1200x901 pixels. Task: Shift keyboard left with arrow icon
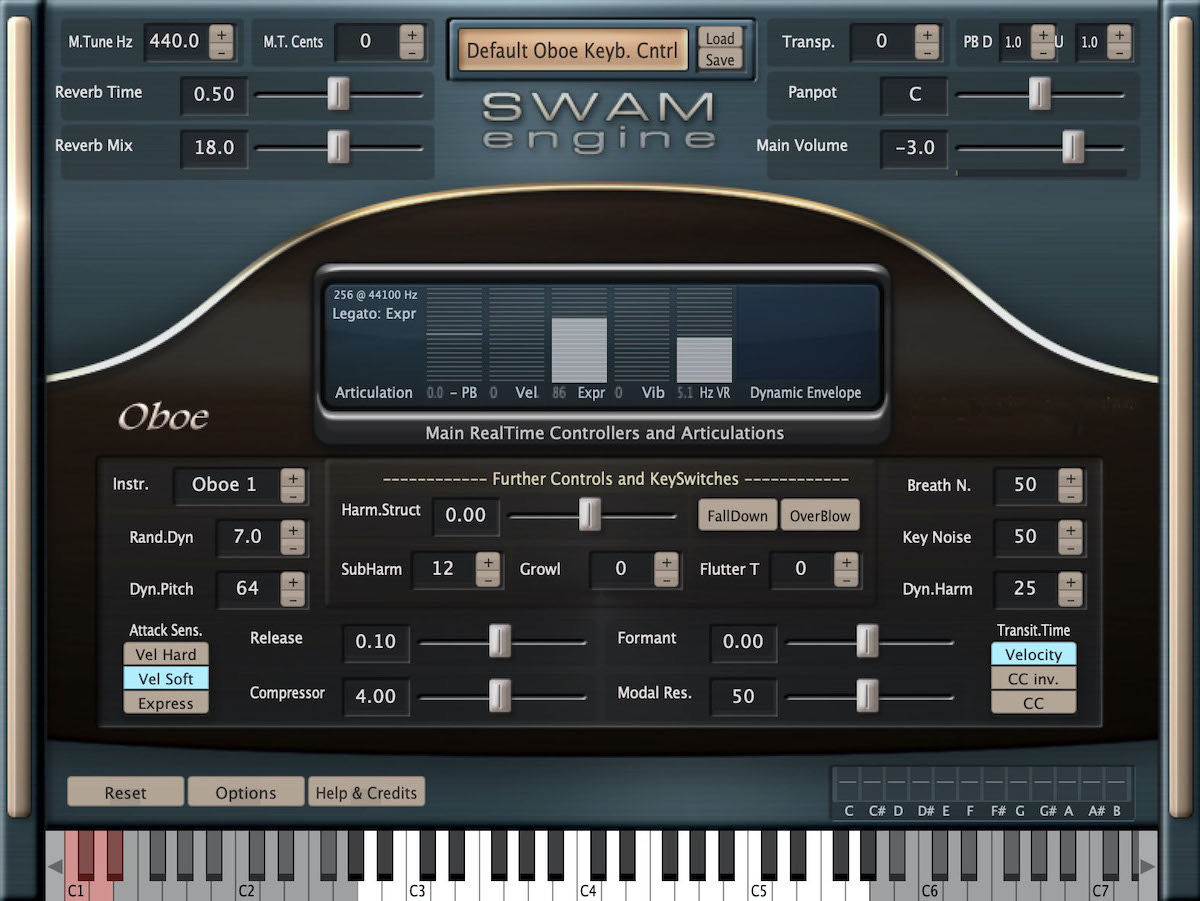tap(55, 866)
